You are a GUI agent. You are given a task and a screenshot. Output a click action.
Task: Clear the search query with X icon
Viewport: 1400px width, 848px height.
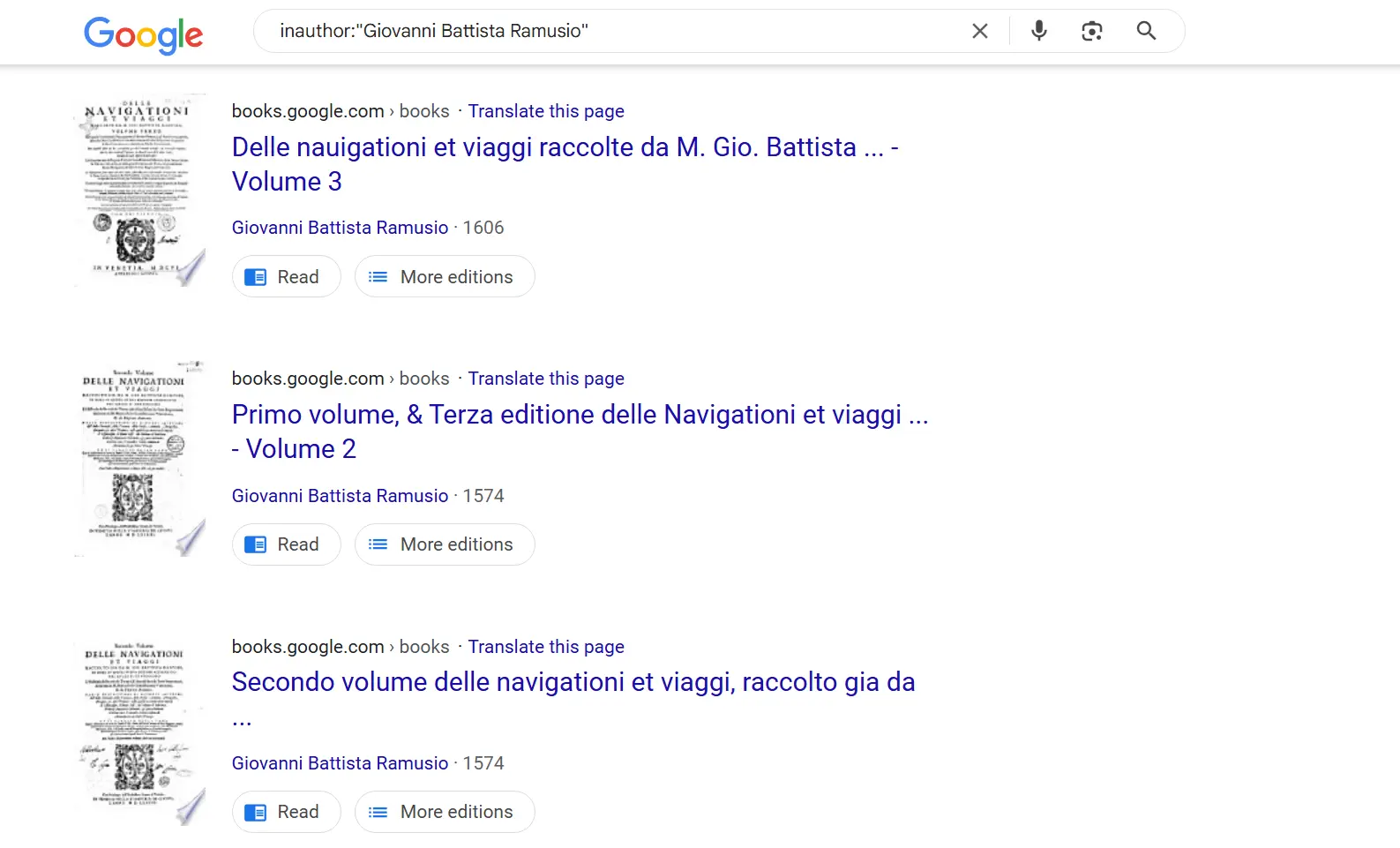pyautogui.click(x=979, y=31)
